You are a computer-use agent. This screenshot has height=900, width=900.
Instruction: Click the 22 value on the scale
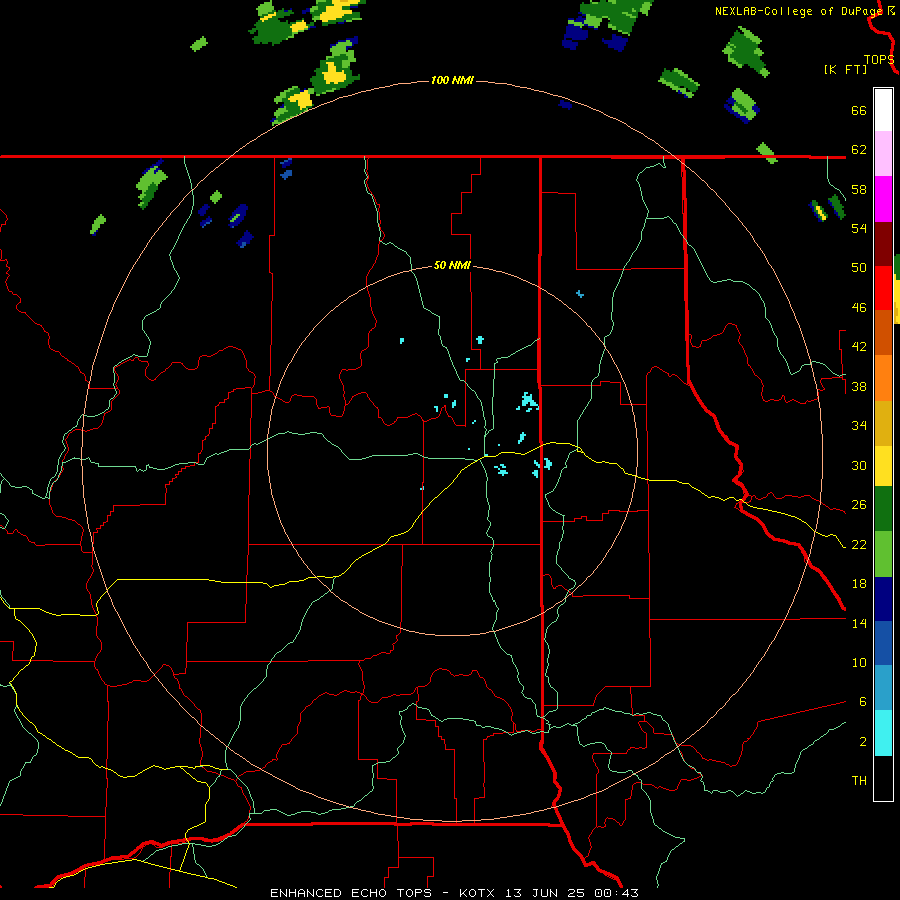click(x=859, y=544)
